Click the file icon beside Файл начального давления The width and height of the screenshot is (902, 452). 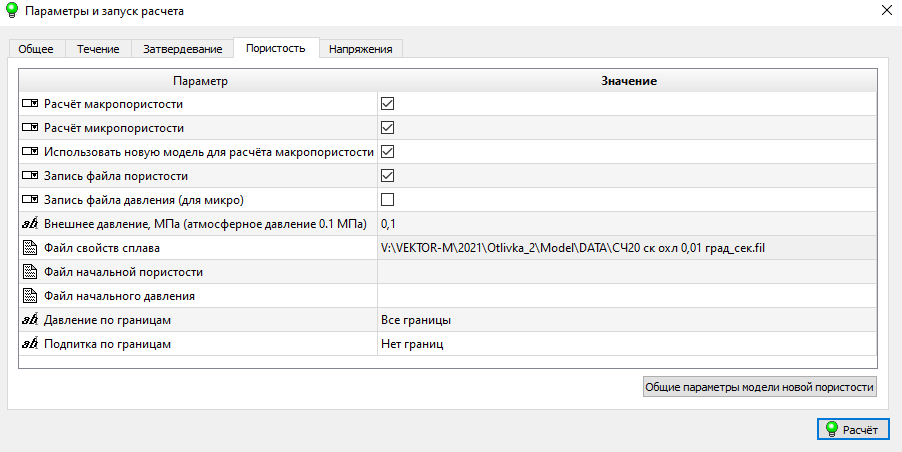tap(30, 296)
